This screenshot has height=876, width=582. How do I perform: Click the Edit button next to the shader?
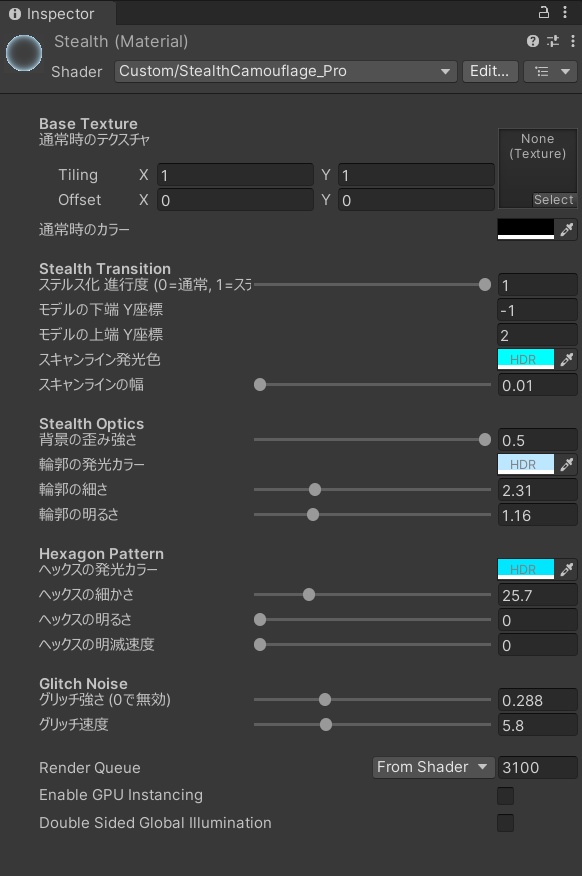tap(489, 72)
